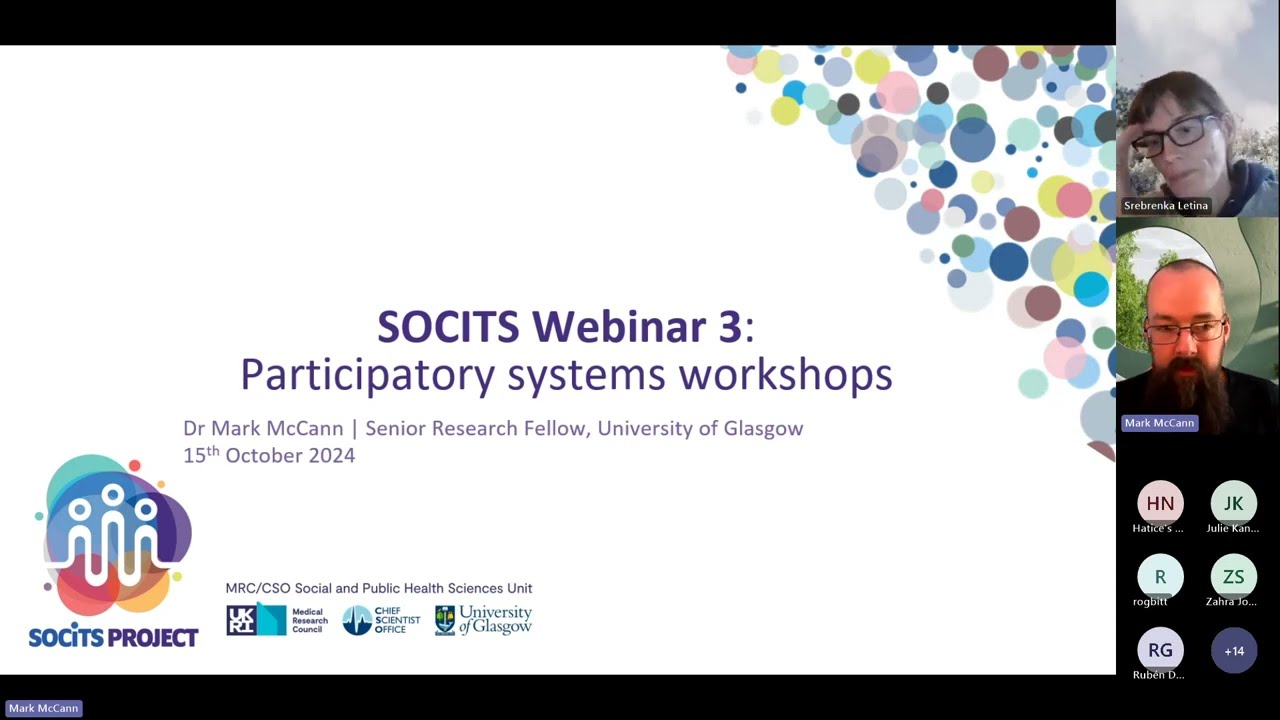Open the +14 more participants bubble
Image resolution: width=1280 pixels, height=720 pixels.
click(x=1234, y=651)
